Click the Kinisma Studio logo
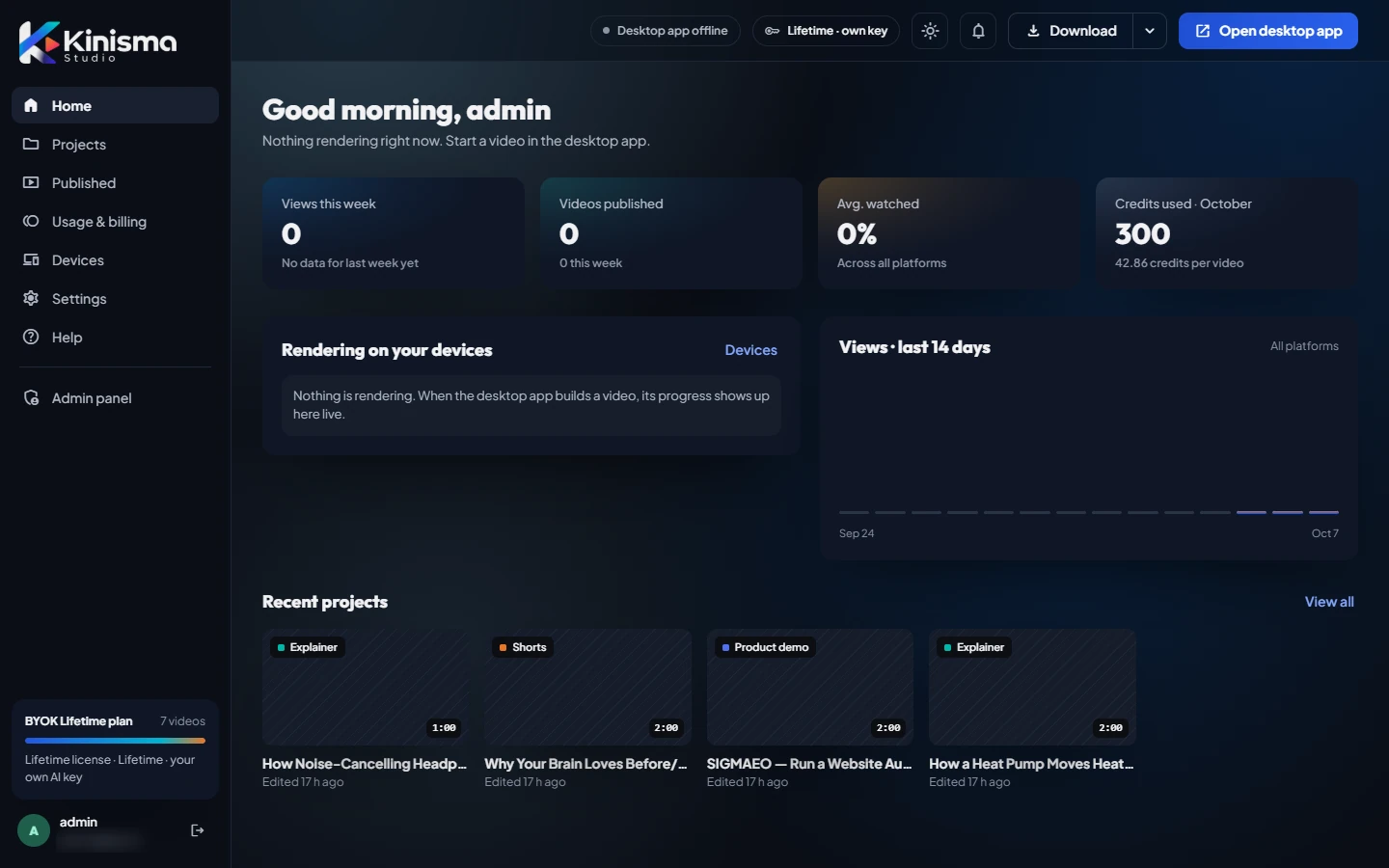This screenshot has width=1389, height=868. 98,42
